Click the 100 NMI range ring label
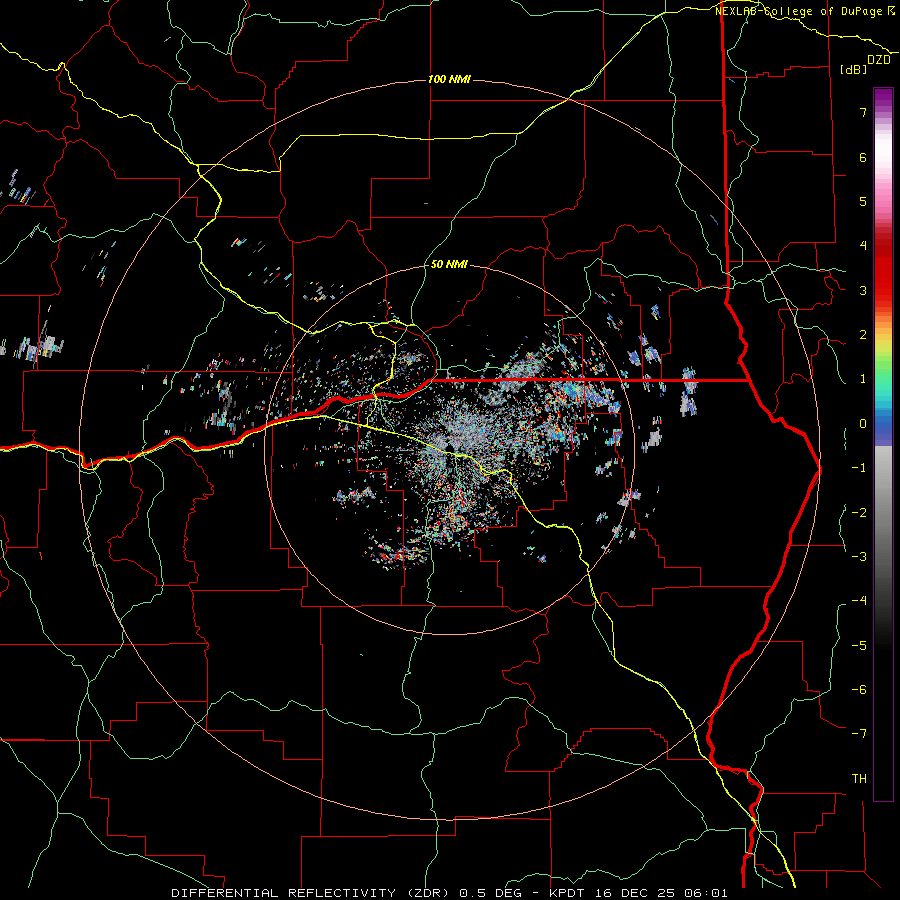 click(x=449, y=79)
